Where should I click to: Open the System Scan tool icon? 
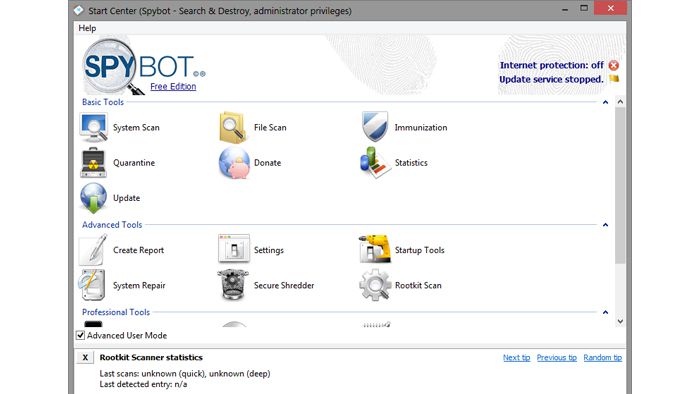coord(93,127)
